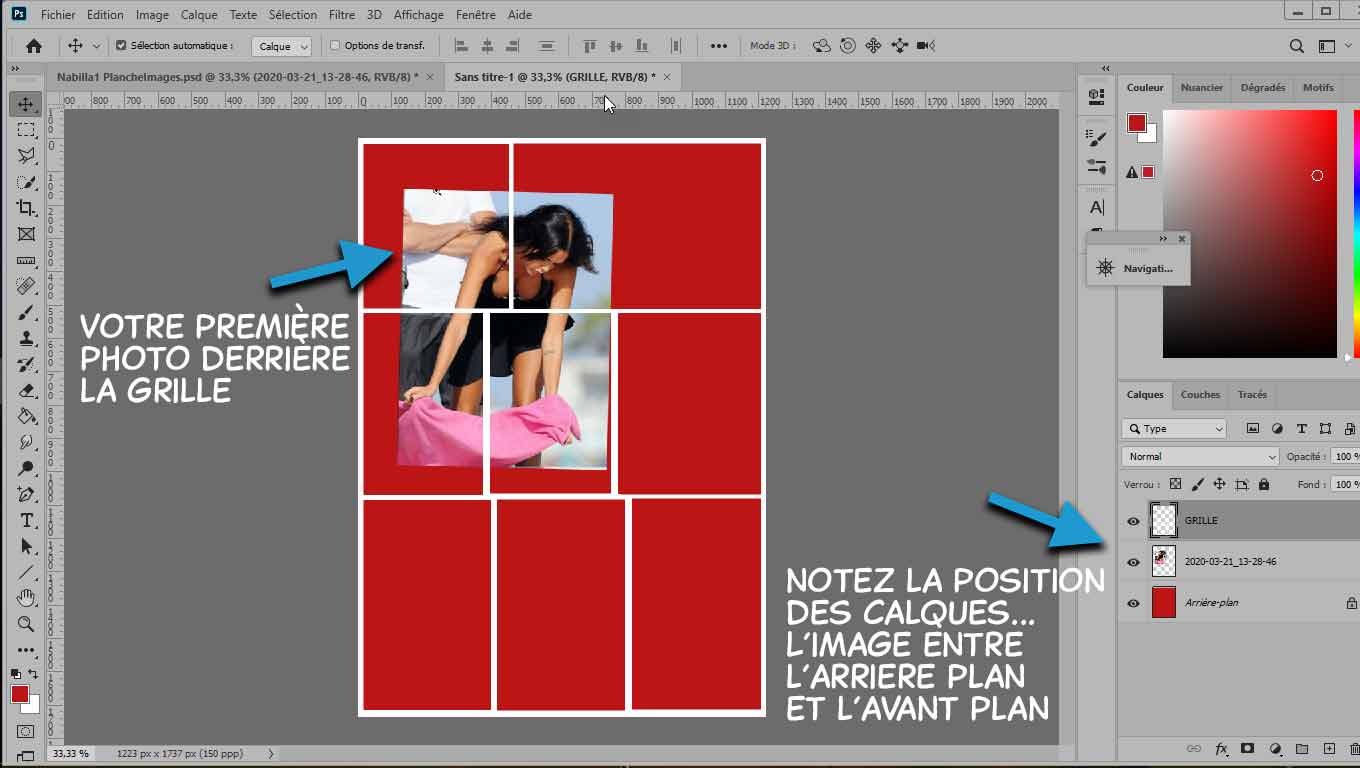
Task: Hide the Arrière-plan layer
Action: tap(1133, 603)
